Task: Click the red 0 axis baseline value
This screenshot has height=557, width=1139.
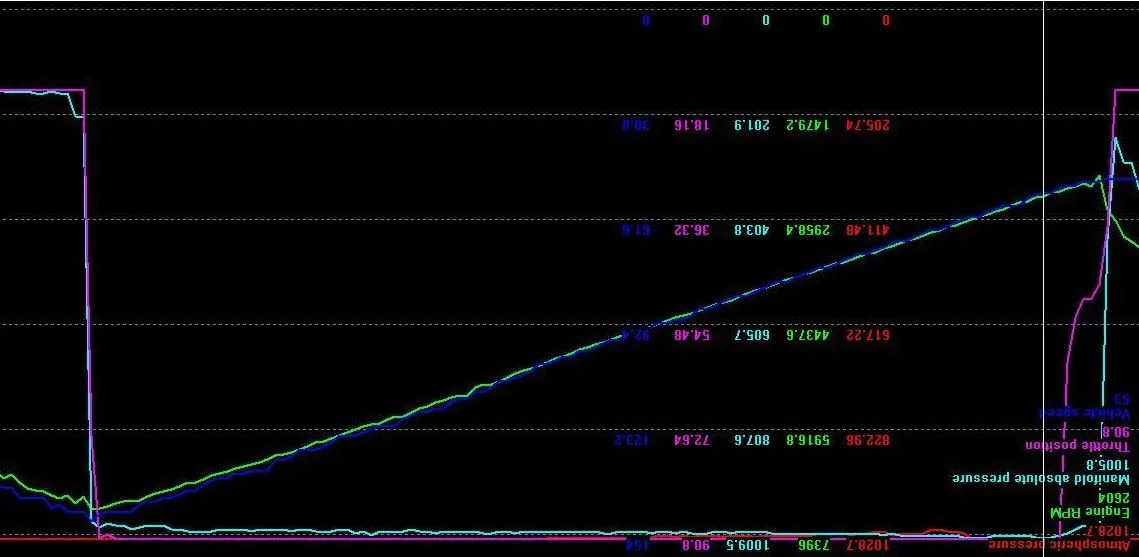Action: (885, 20)
